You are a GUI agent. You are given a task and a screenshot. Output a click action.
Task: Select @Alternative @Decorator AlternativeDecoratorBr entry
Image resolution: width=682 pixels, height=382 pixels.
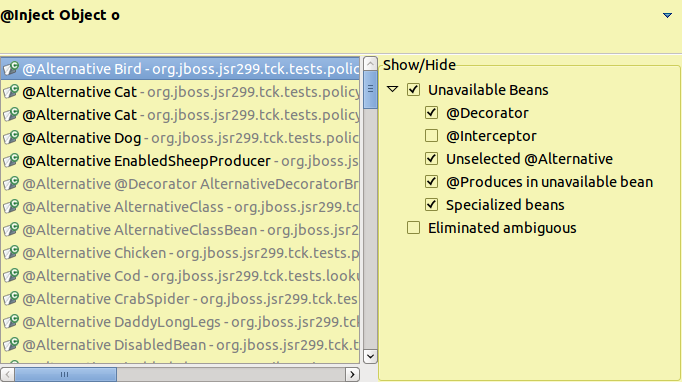click(x=180, y=184)
